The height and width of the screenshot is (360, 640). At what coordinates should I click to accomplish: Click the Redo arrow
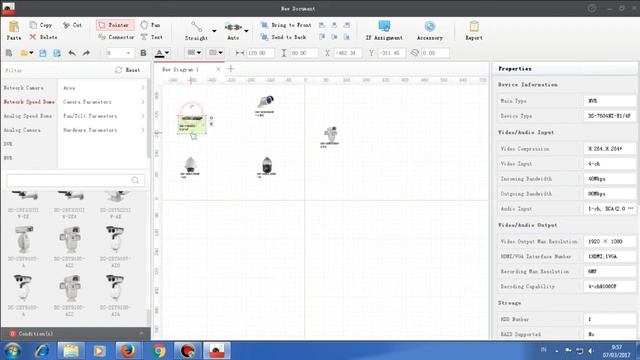[86, 53]
